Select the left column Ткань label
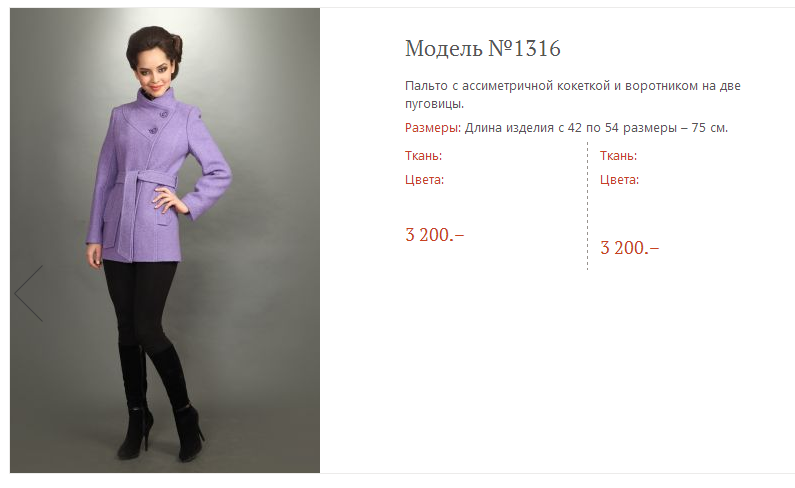The image size is (795, 488). pos(423,156)
